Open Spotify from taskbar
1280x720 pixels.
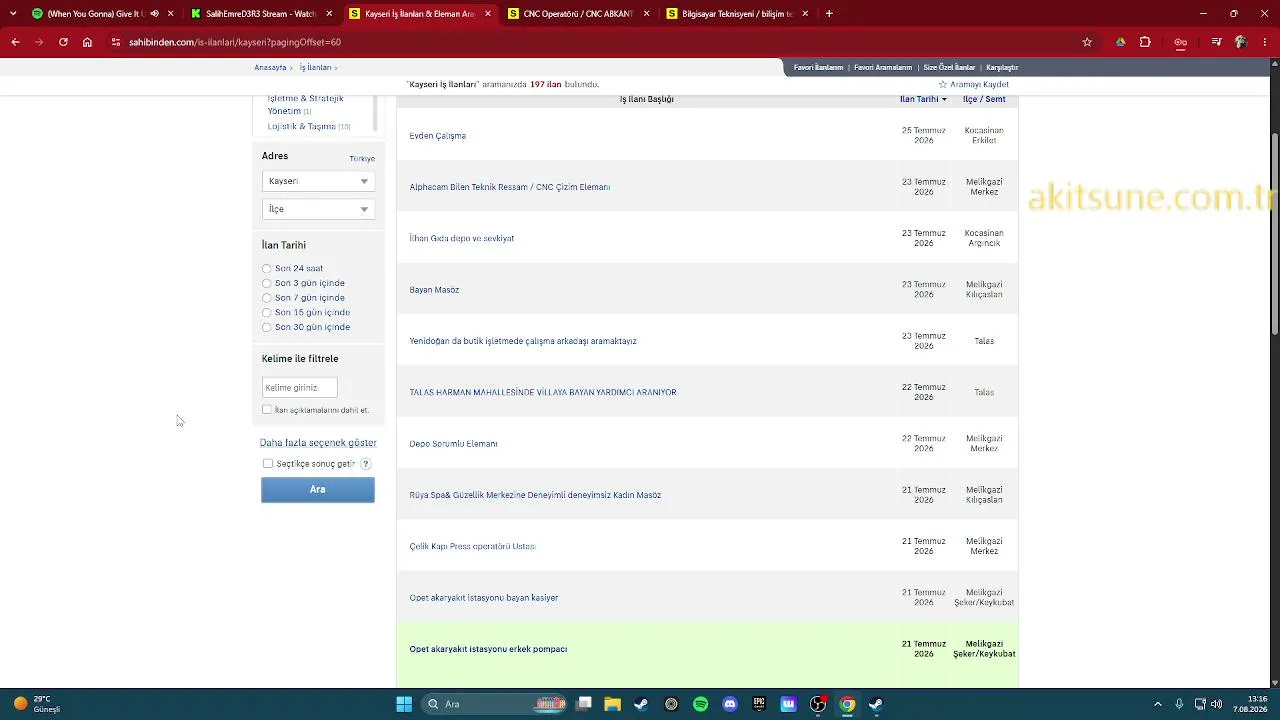point(700,704)
